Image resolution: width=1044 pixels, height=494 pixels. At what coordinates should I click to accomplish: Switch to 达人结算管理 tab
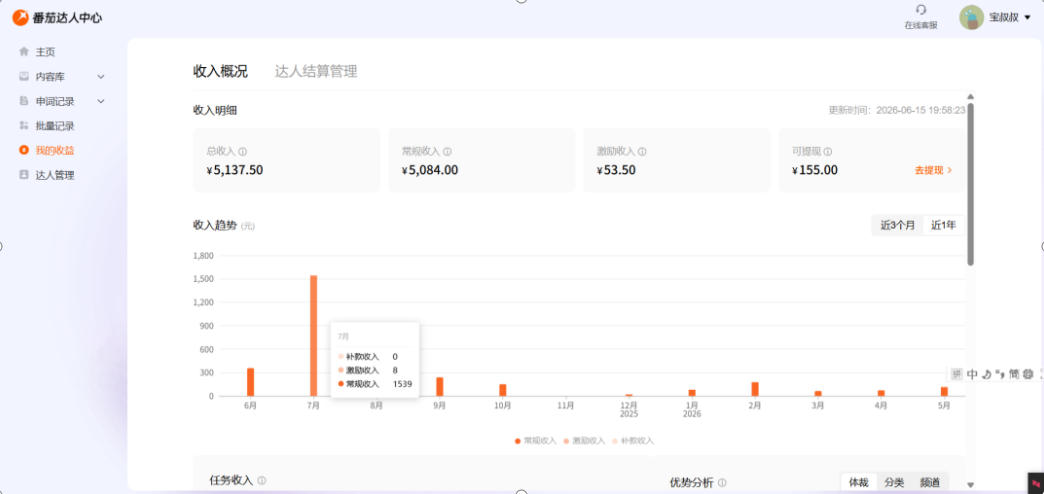316,71
